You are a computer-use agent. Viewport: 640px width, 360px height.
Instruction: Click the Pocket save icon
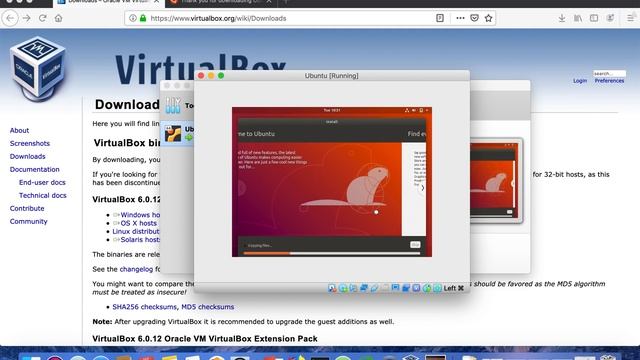(474, 18)
